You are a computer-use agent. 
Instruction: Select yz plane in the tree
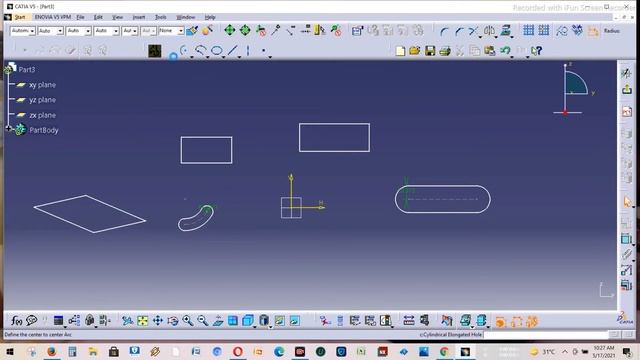[42, 100]
